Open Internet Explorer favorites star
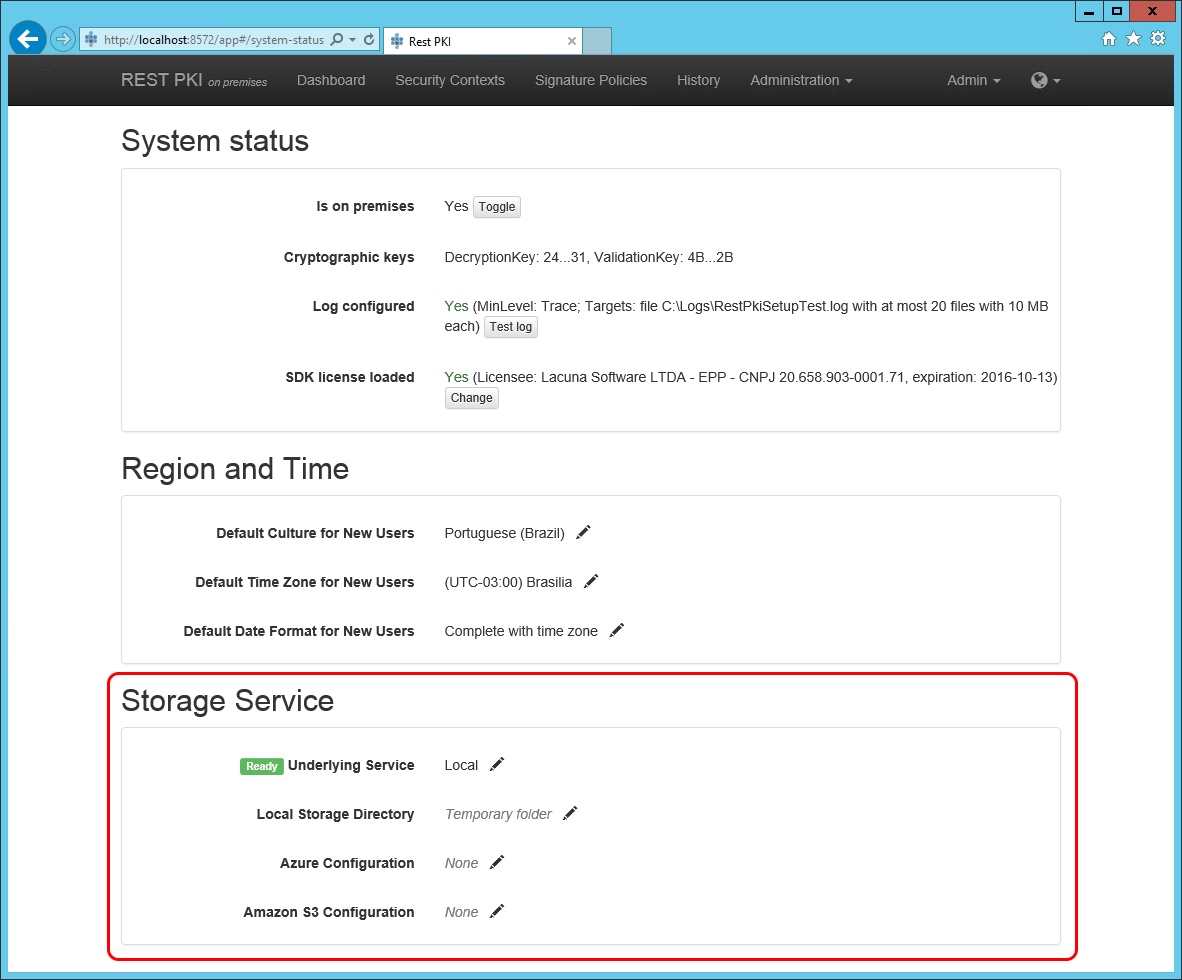This screenshot has width=1182, height=980. 1133,38
